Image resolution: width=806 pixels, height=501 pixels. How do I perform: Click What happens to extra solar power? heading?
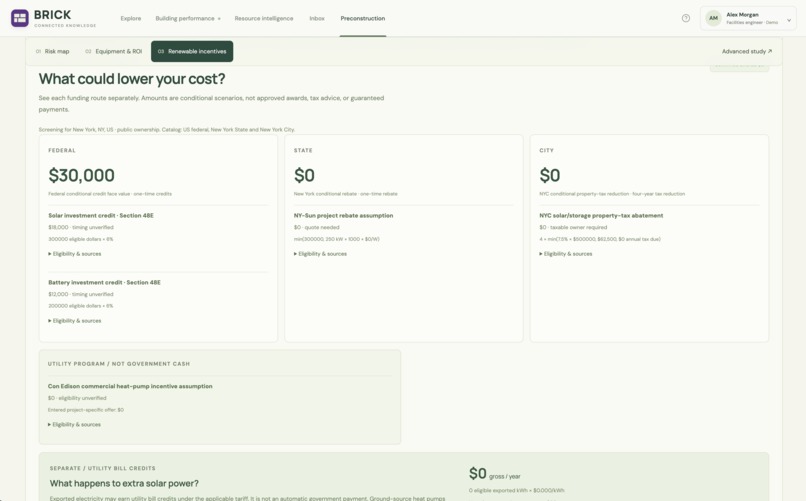pyautogui.click(x=124, y=484)
